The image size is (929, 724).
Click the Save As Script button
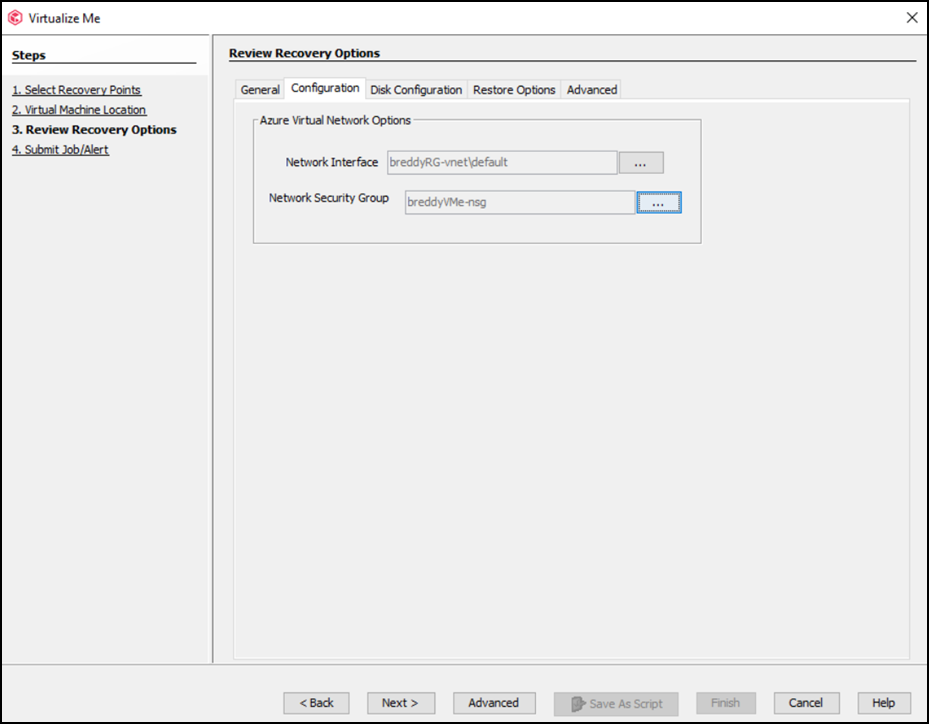tap(616, 702)
